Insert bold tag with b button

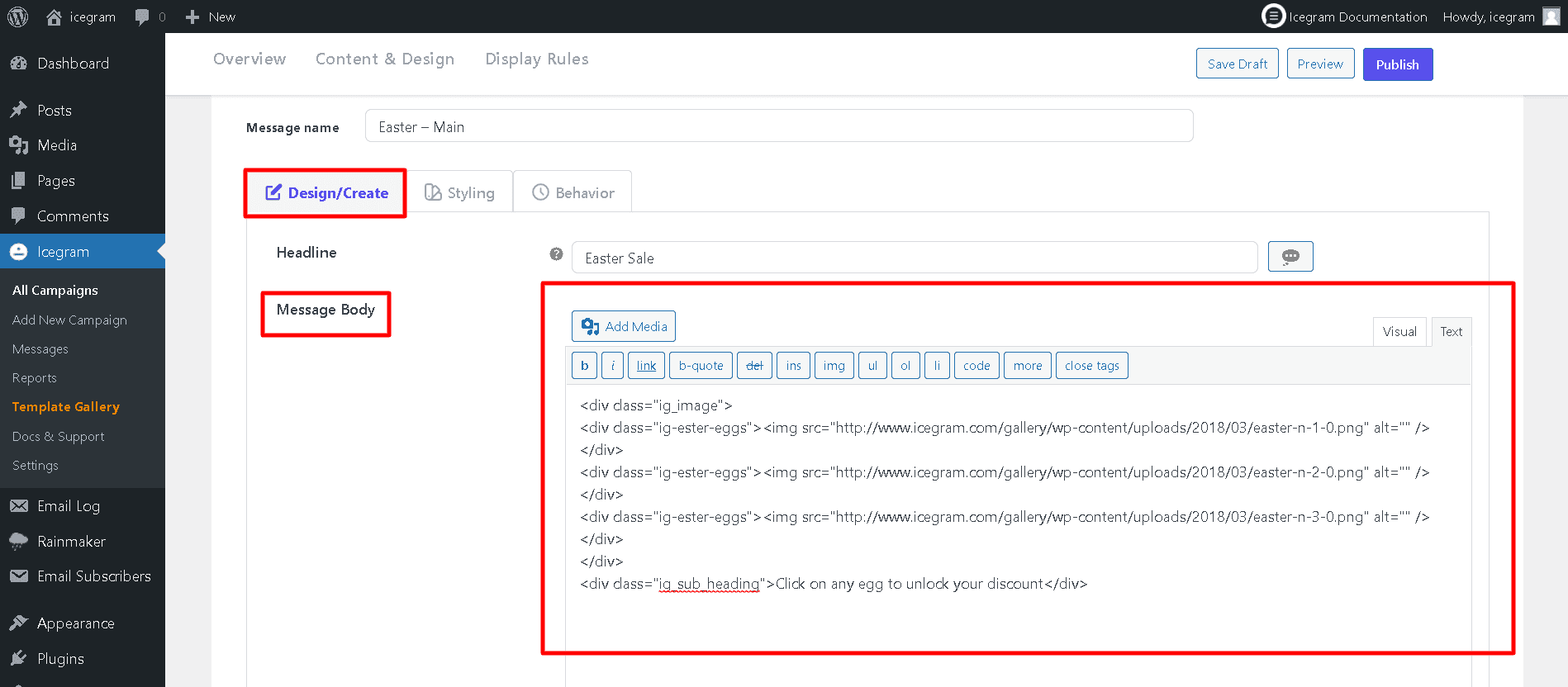(x=585, y=366)
